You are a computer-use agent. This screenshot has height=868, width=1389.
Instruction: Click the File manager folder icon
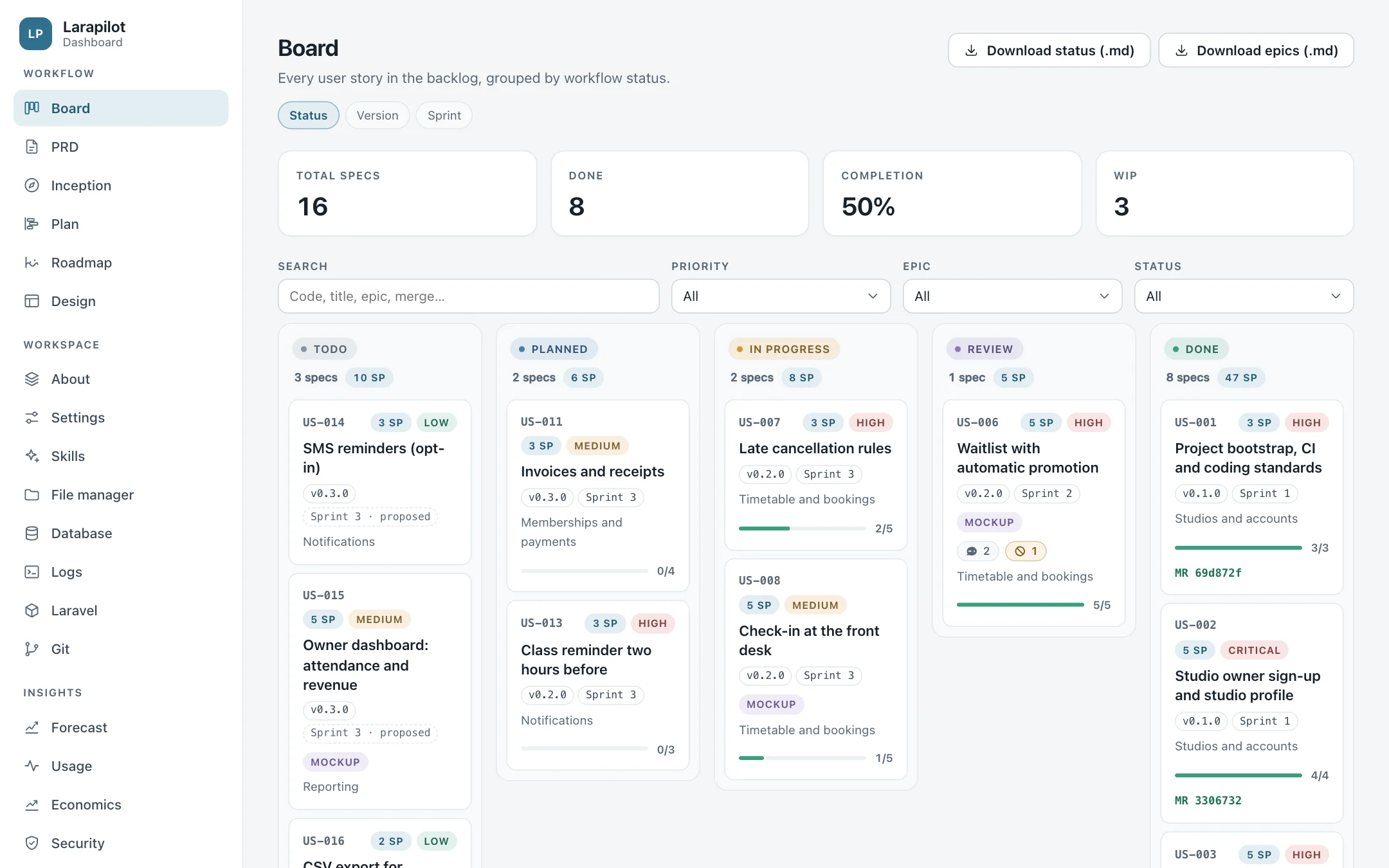coord(32,494)
